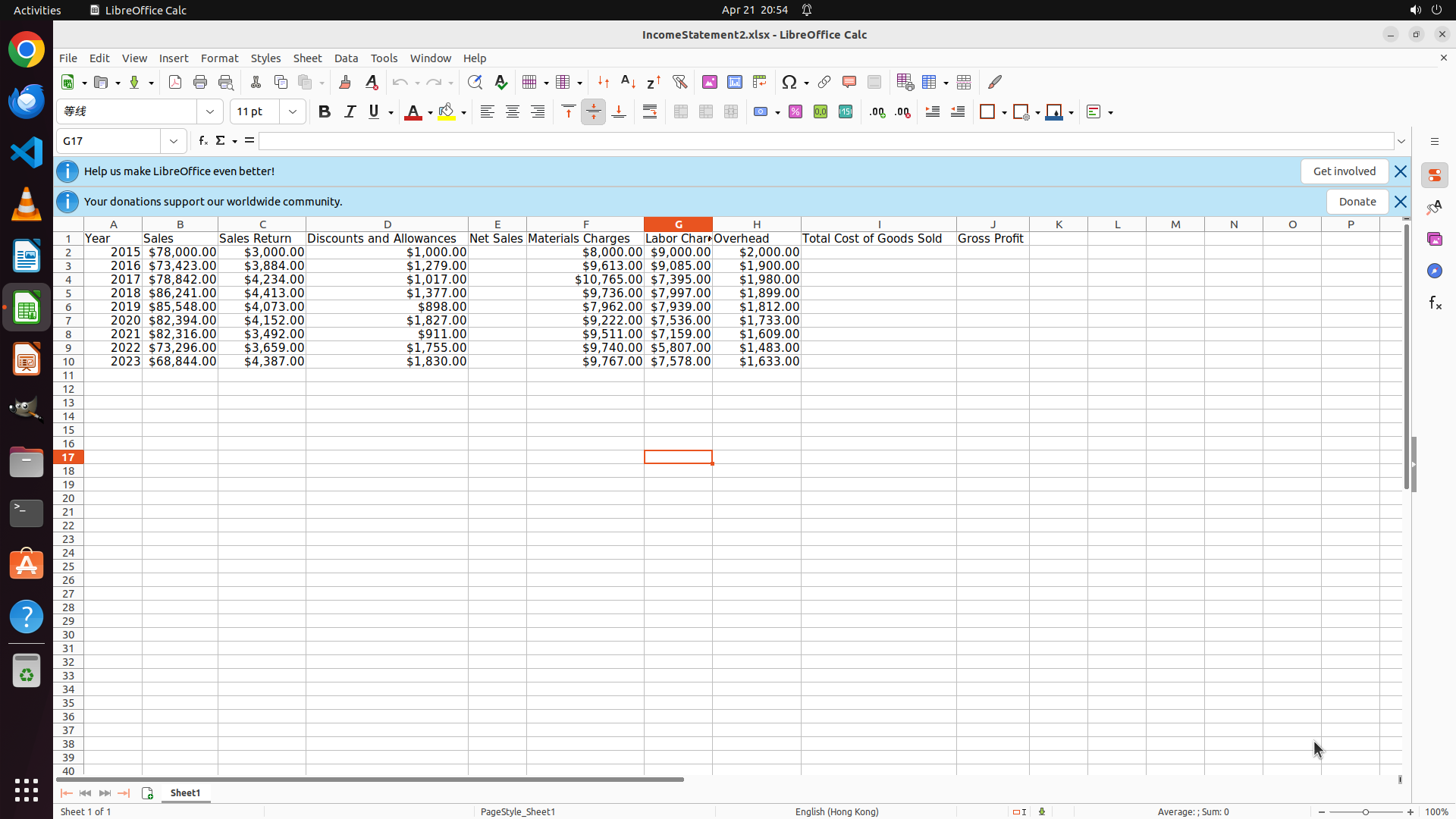Click the AutoFilter icon
Image resolution: width=1456 pixels, height=819 pixels.
coord(679,83)
